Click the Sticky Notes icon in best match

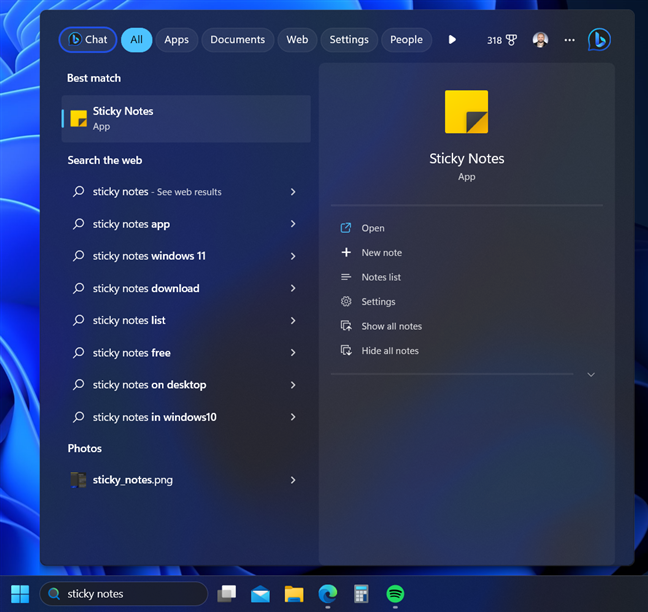coord(79,119)
